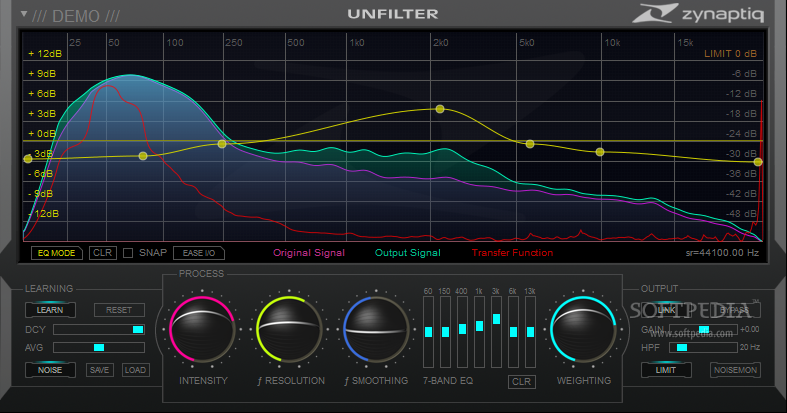
Task: Click the sr=44100.00 Hz readout
Action: coord(722,253)
